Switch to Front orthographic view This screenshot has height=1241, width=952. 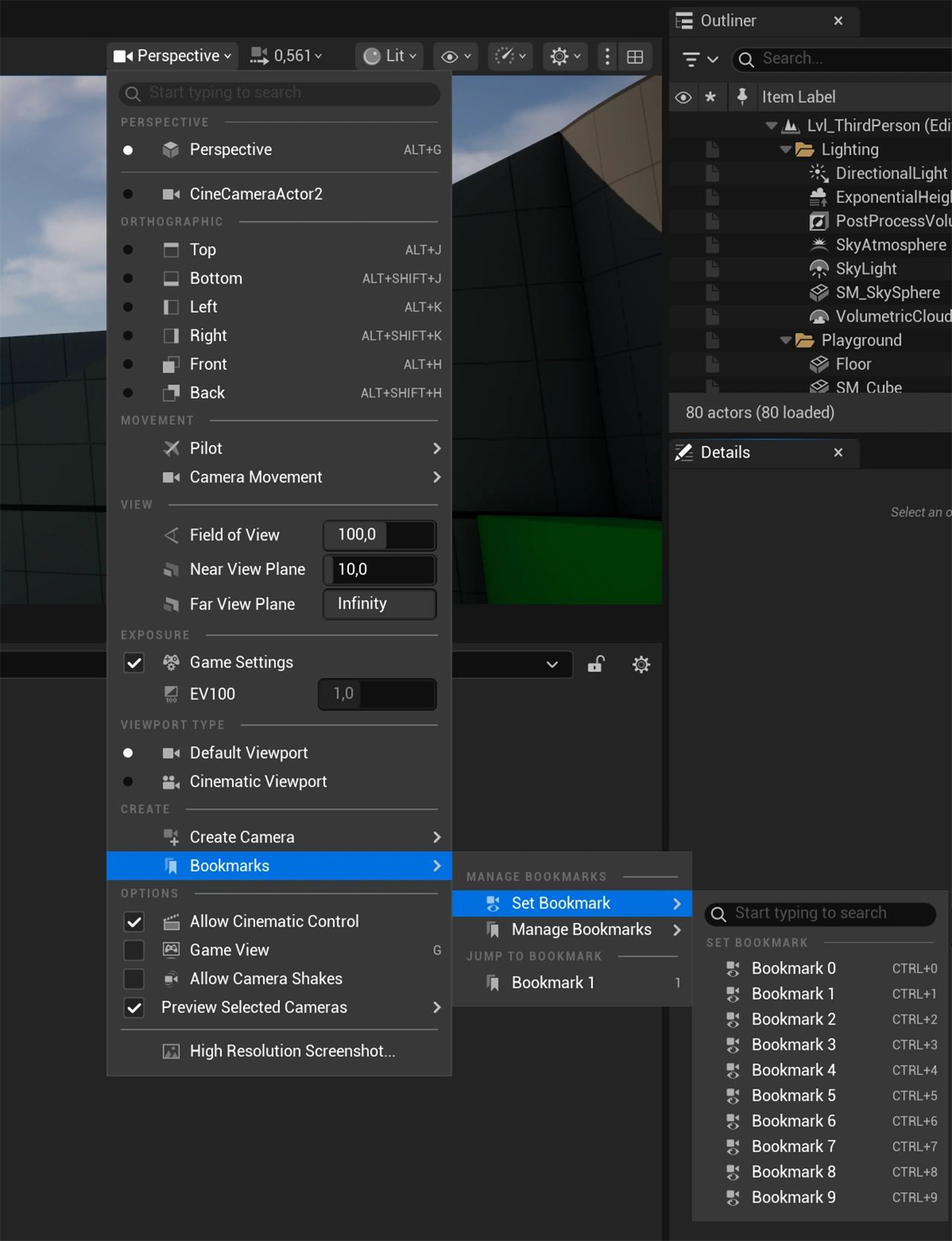click(280, 365)
